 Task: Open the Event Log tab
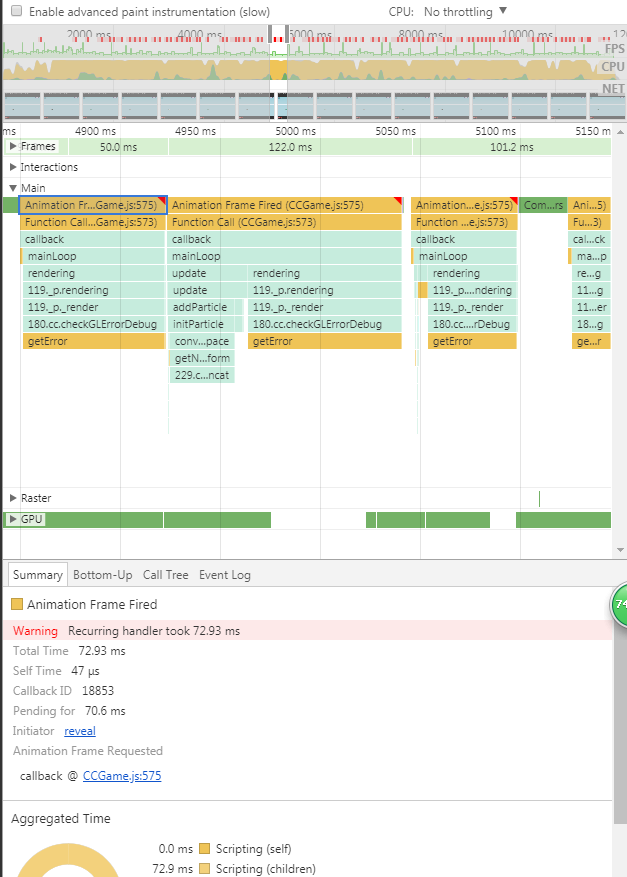(224, 574)
